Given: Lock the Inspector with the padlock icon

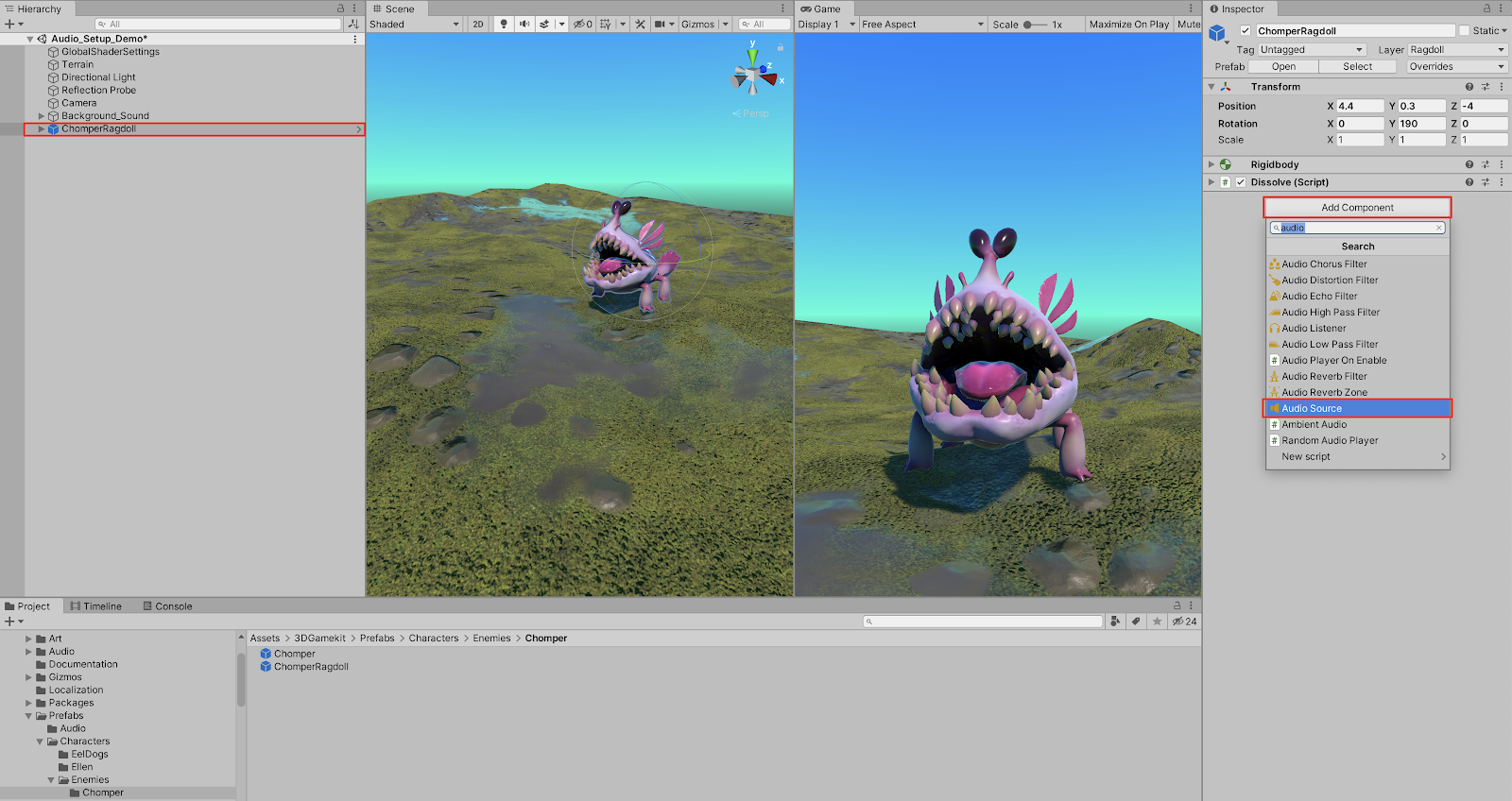Looking at the screenshot, I should 1486,9.
